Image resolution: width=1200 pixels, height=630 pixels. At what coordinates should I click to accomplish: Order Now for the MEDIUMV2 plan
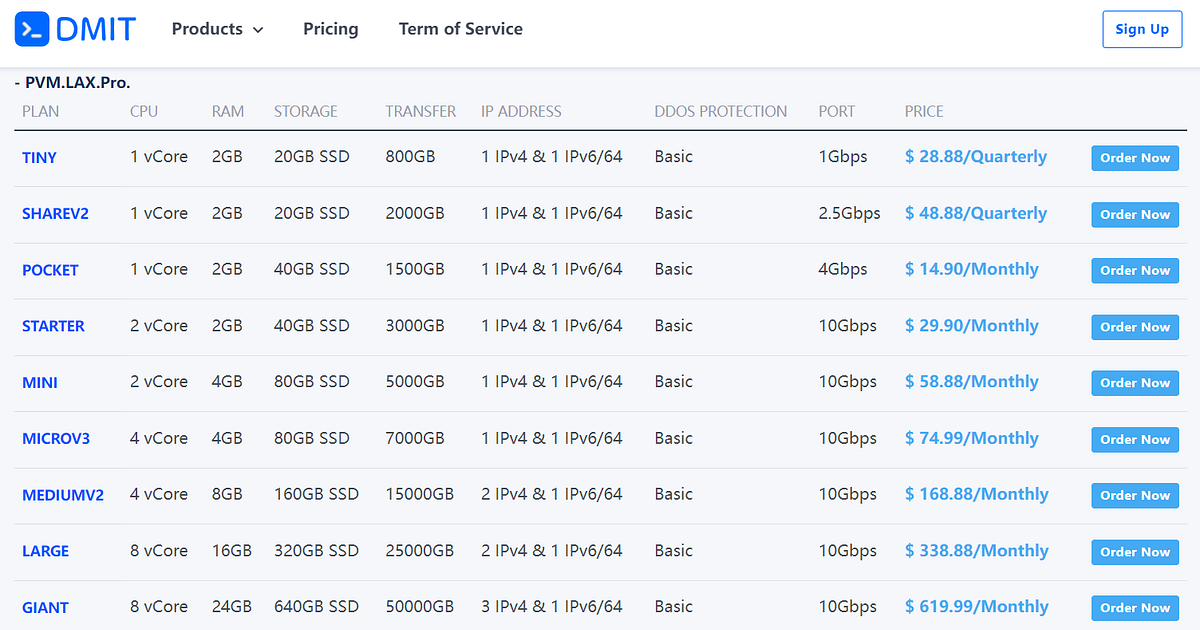click(x=1135, y=494)
